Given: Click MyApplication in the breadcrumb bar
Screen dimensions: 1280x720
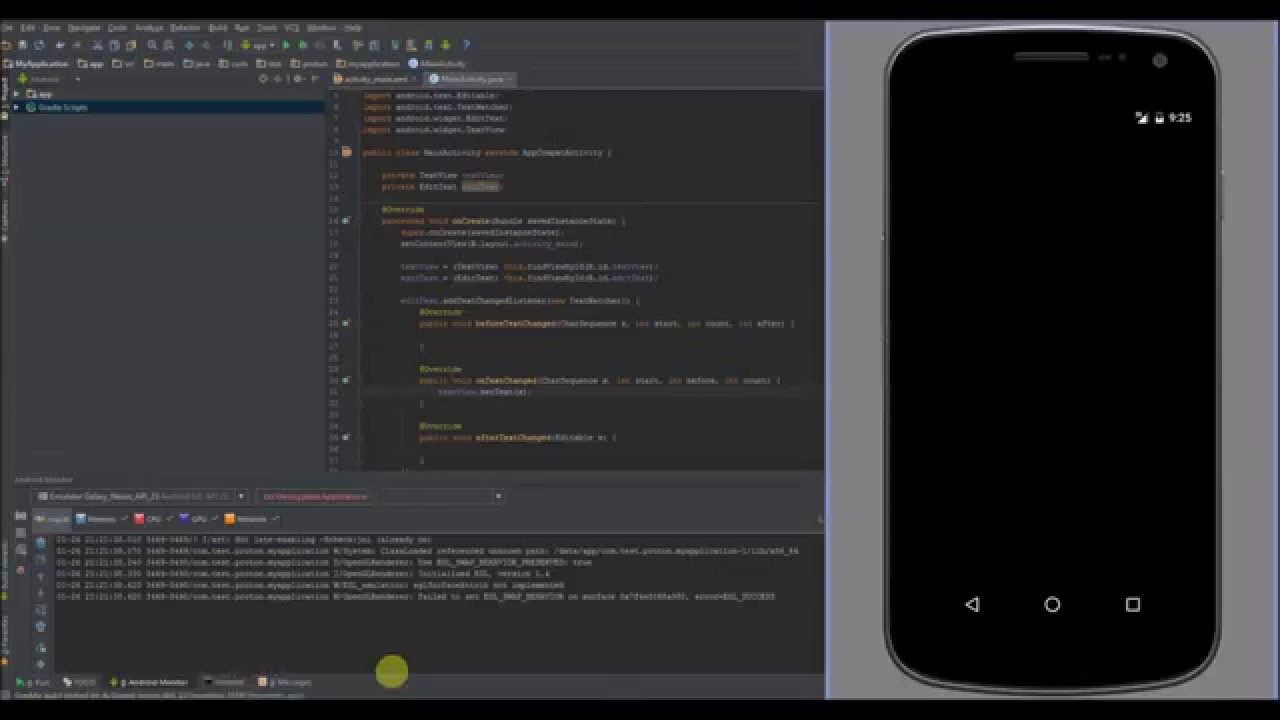Looking at the screenshot, I should tap(36, 64).
